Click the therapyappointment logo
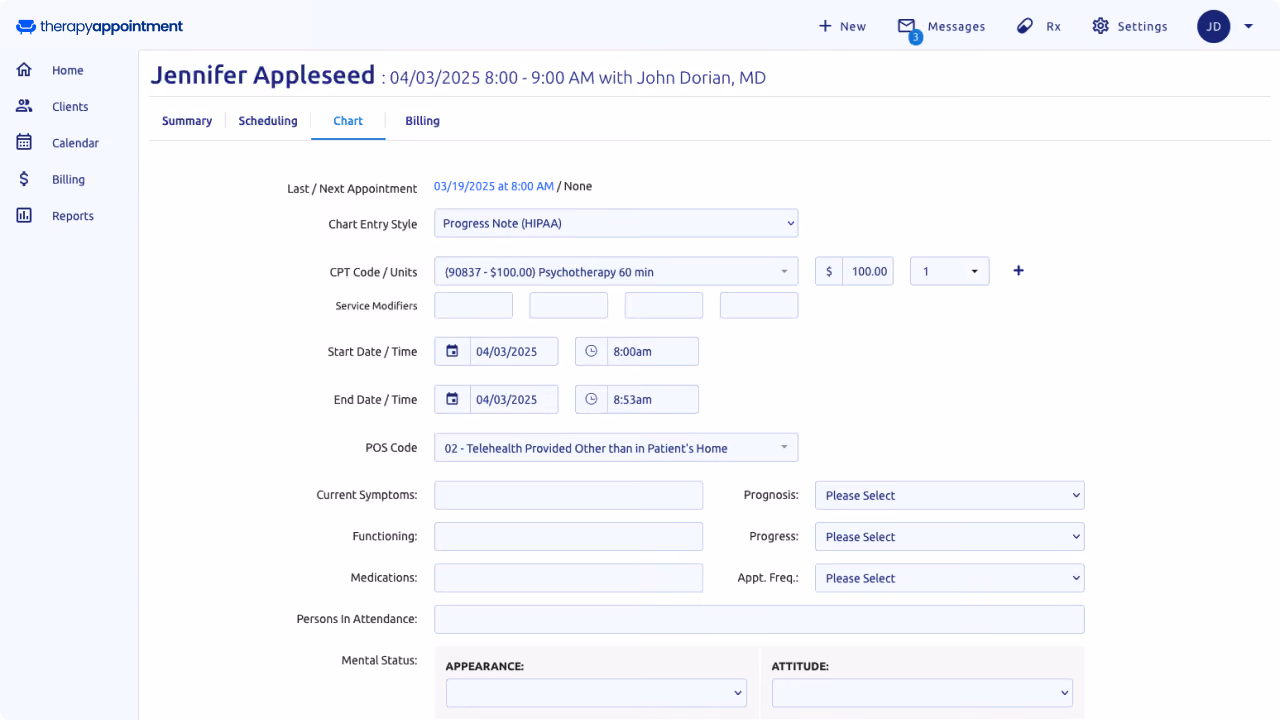 pos(100,27)
